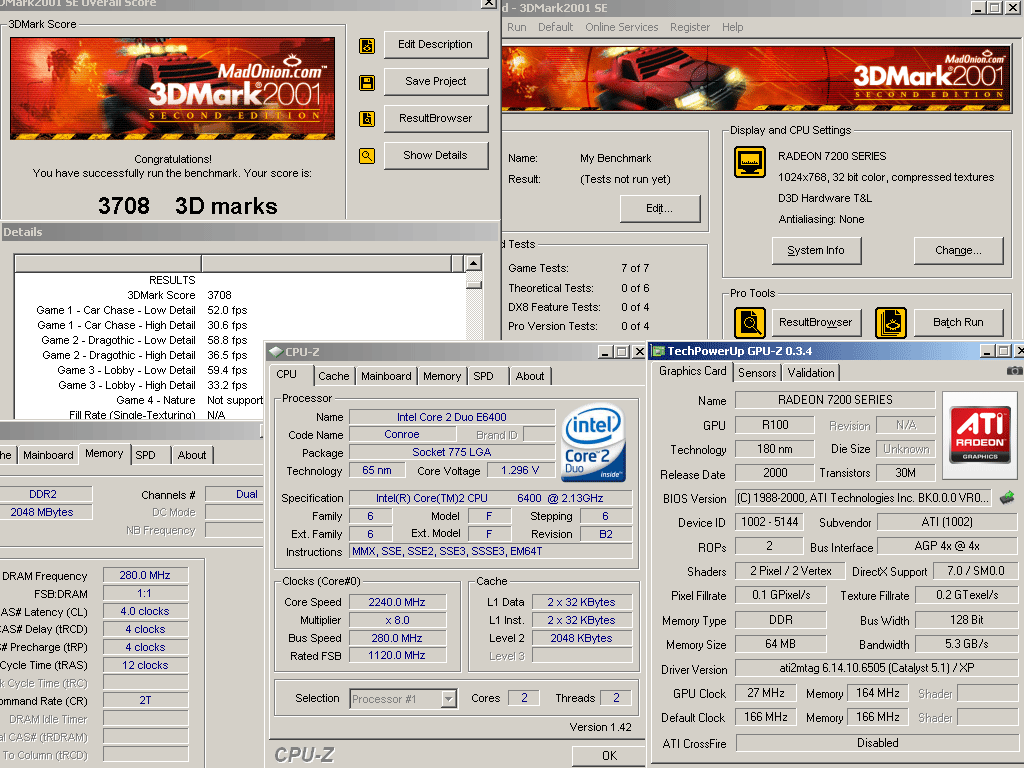Click the GPU Clock value 27 MHz
Screen dimensions: 1024x768
click(766, 693)
